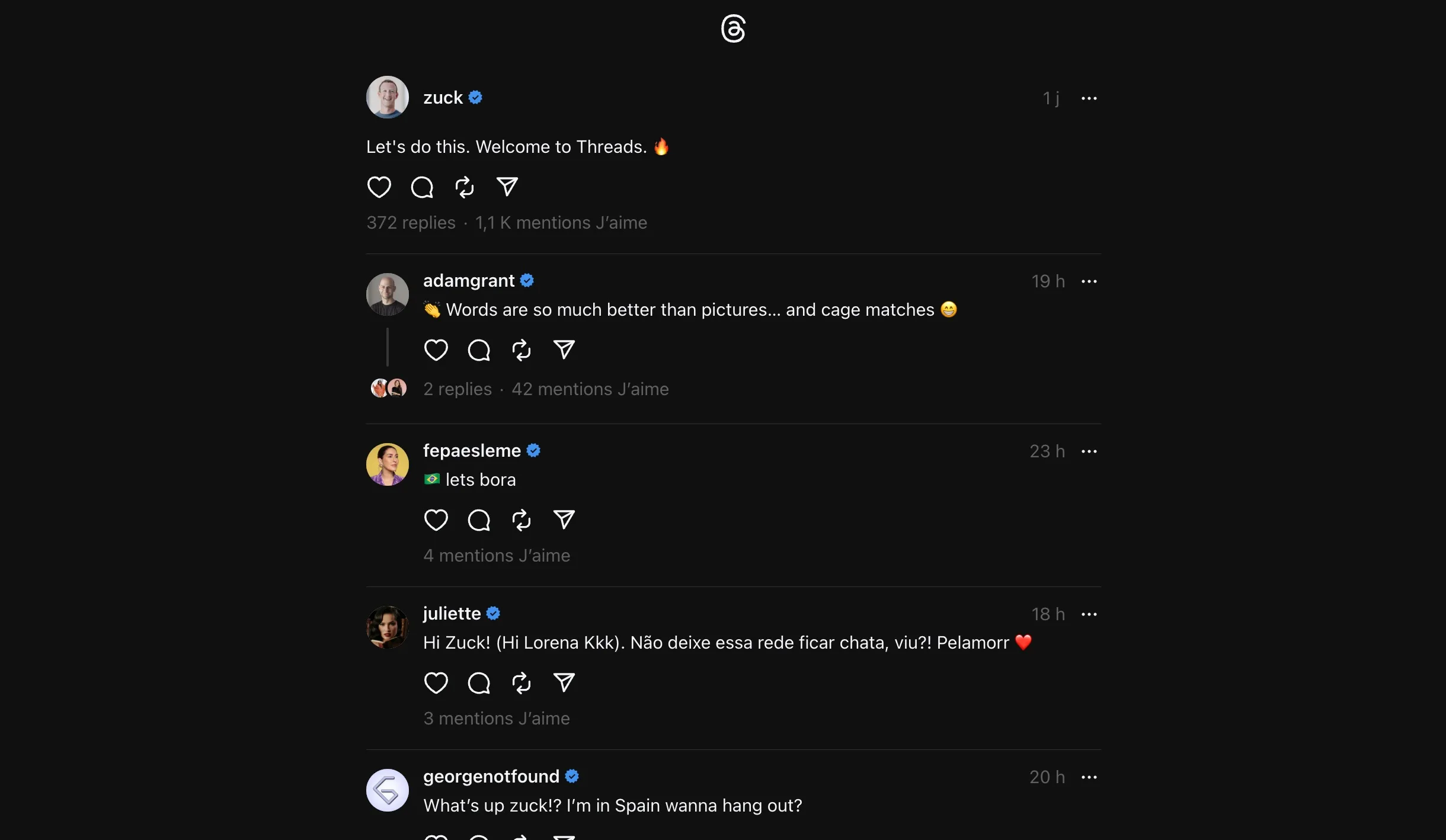
Task: Repost adamgrant's reply
Action: click(x=522, y=350)
